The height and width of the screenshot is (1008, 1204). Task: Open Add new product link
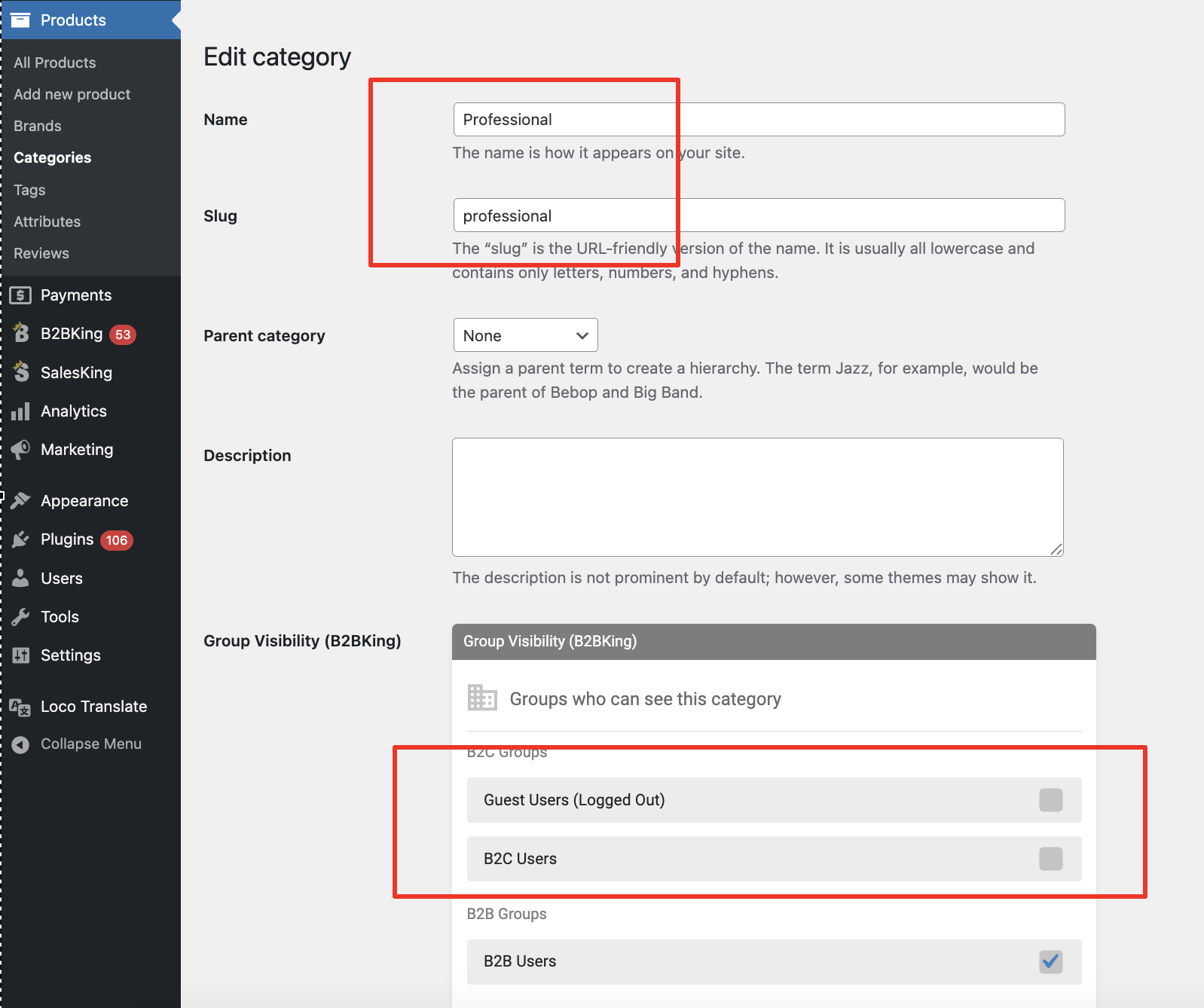click(x=72, y=94)
